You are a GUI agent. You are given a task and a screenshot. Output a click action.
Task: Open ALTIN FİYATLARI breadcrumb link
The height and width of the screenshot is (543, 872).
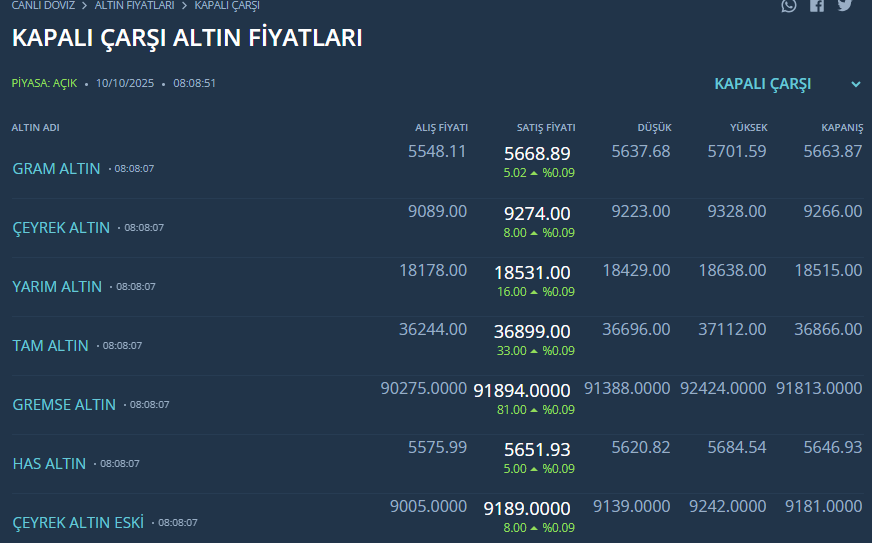click(134, 5)
